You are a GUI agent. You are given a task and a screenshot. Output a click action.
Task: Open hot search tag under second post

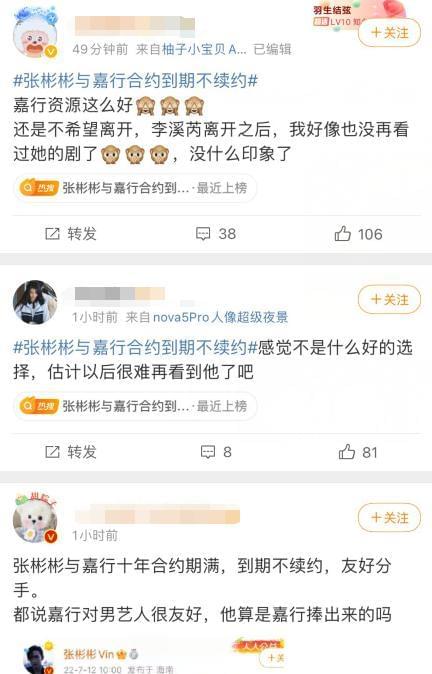tap(135, 406)
